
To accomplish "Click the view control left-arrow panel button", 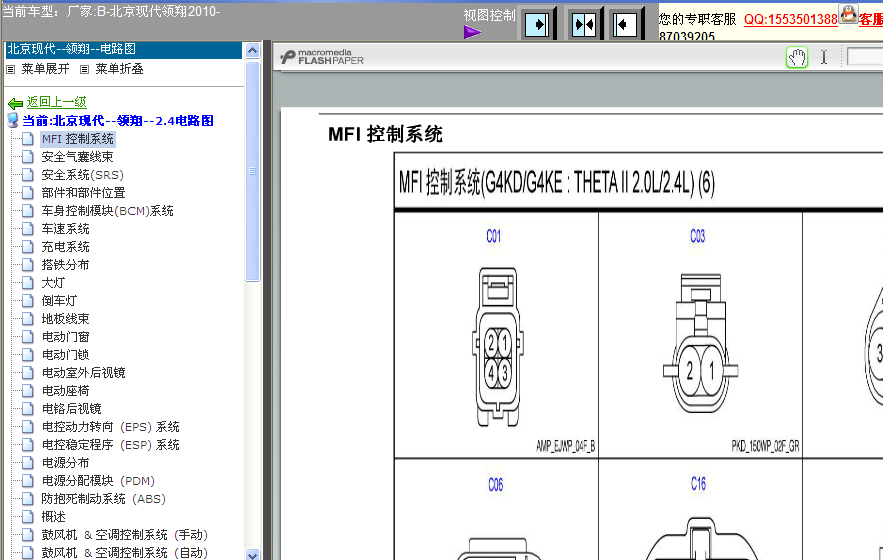I will 624,24.
